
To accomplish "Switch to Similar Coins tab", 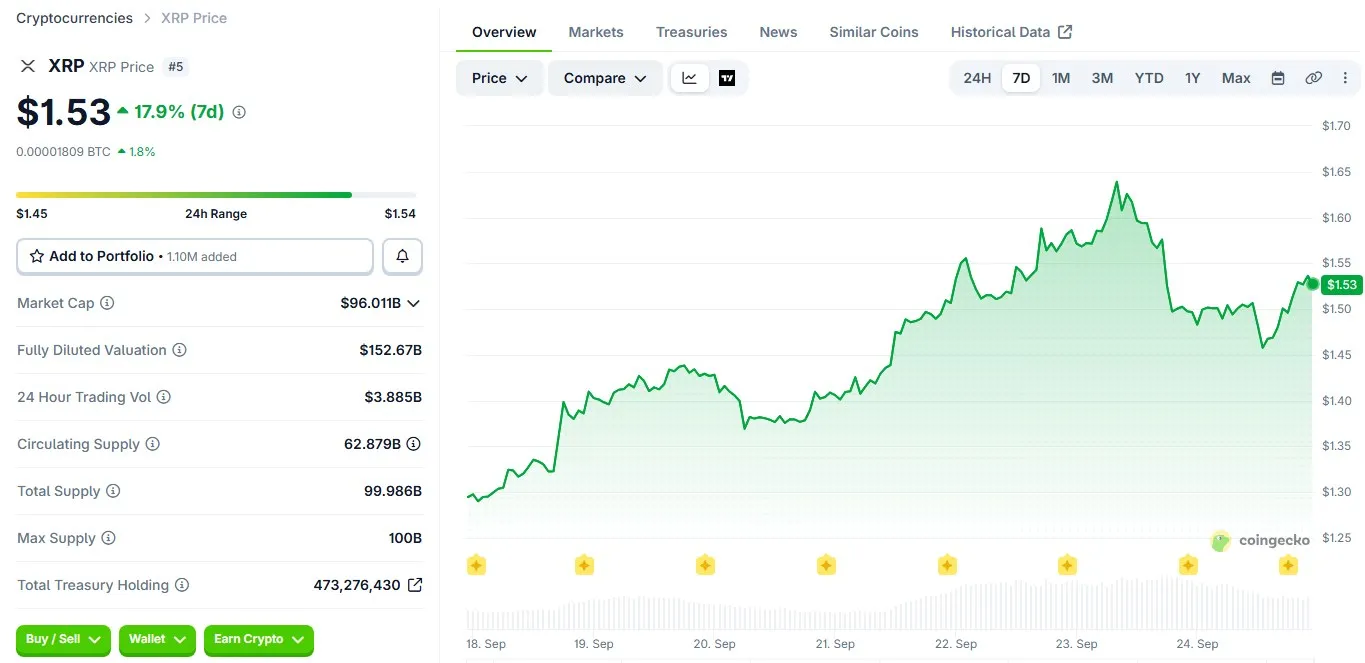I will coord(874,32).
